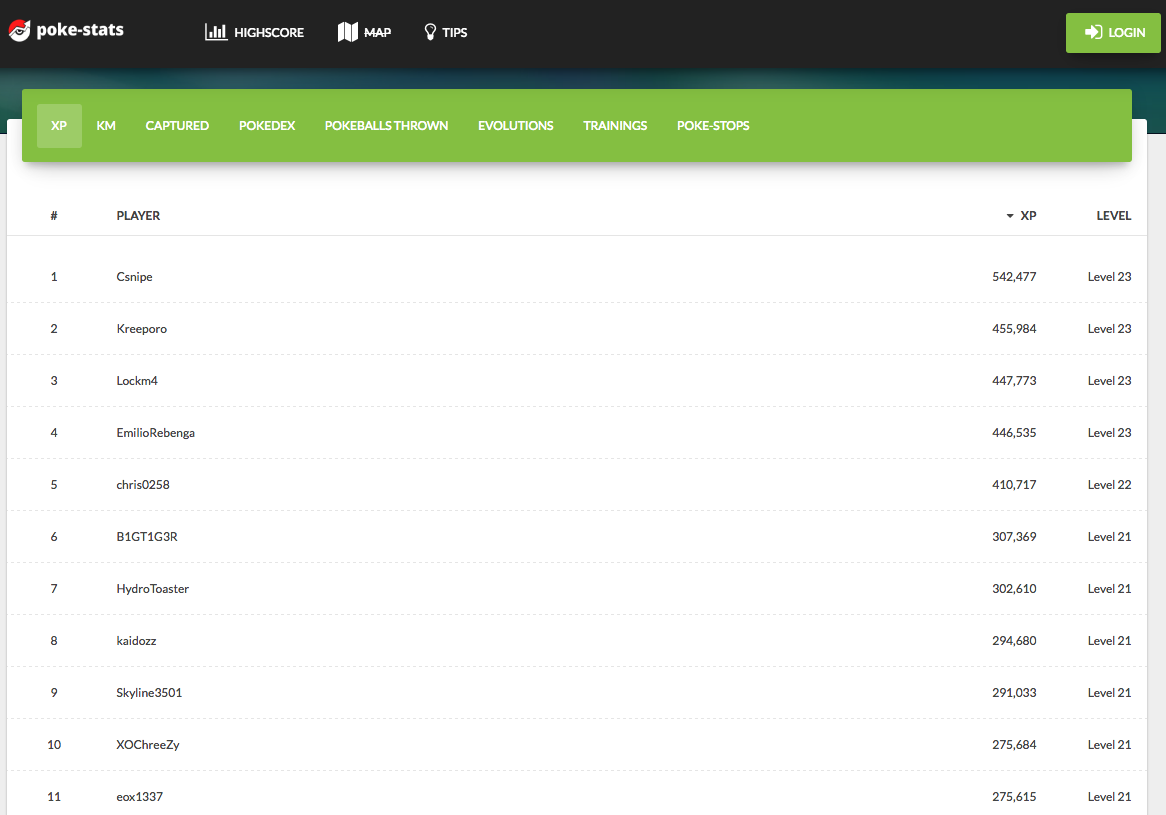Viewport: 1166px width, 815px height.
Task: Open Skyline3501's profile link
Action: point(148,692)
